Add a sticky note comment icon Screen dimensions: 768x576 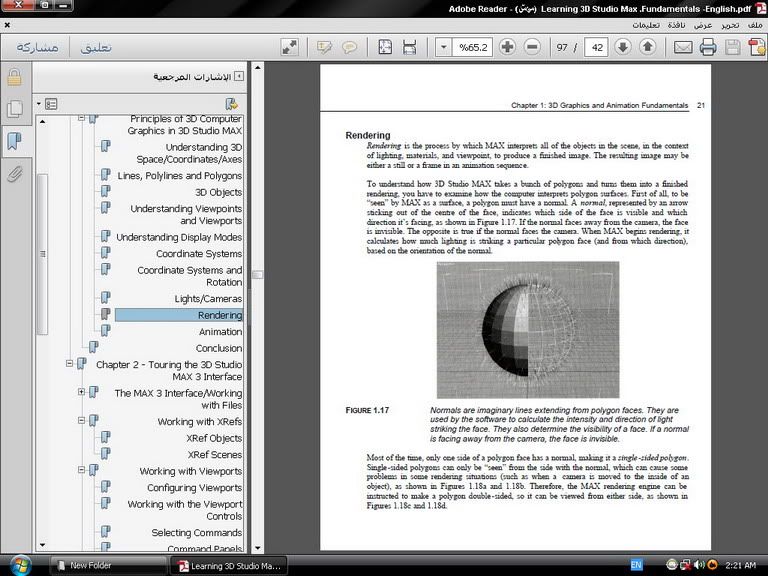click(349, 48)
